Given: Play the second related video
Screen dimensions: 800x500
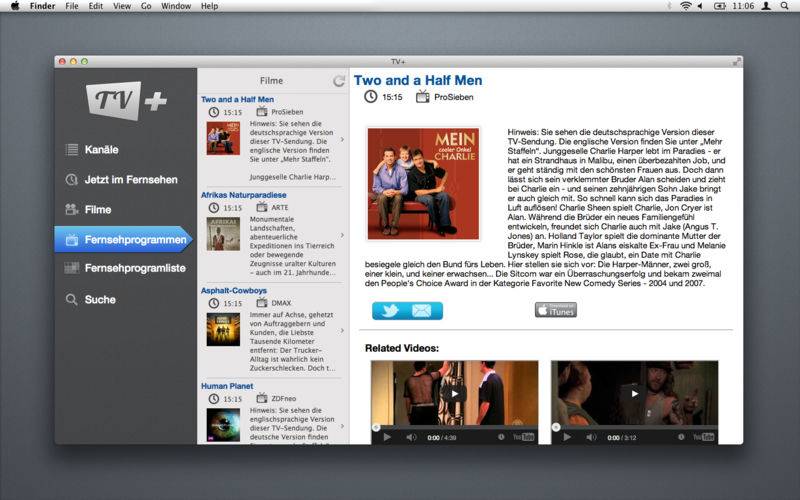Looking at the screenshot, I should 634,393.
